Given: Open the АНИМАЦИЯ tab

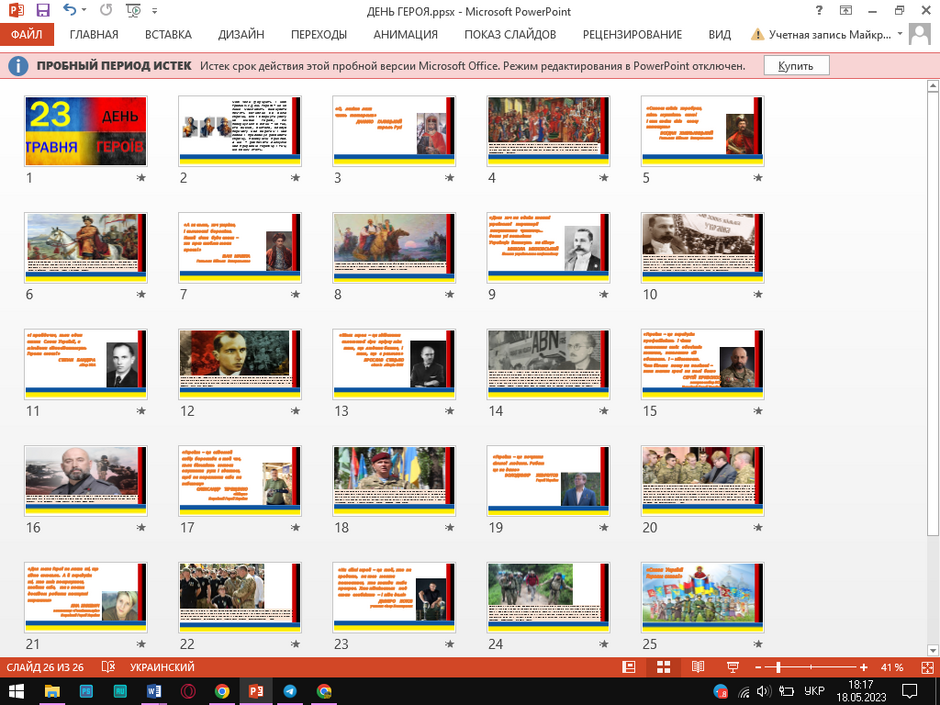Looking at the screenshot, I should coord(405,34).
